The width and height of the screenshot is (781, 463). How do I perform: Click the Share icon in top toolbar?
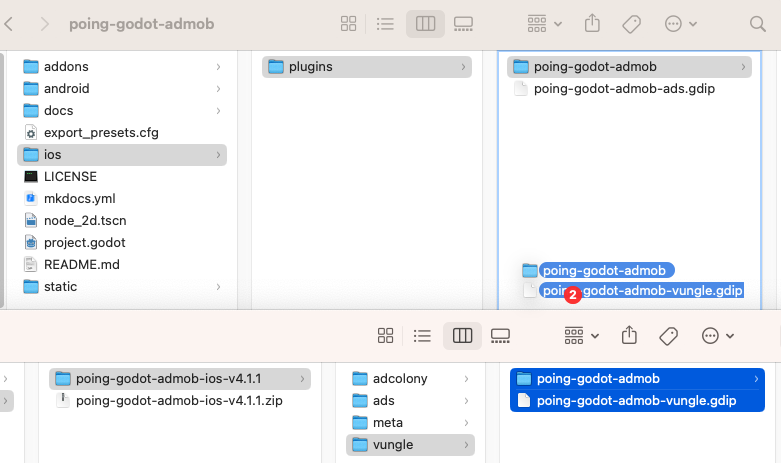[592, 23]
